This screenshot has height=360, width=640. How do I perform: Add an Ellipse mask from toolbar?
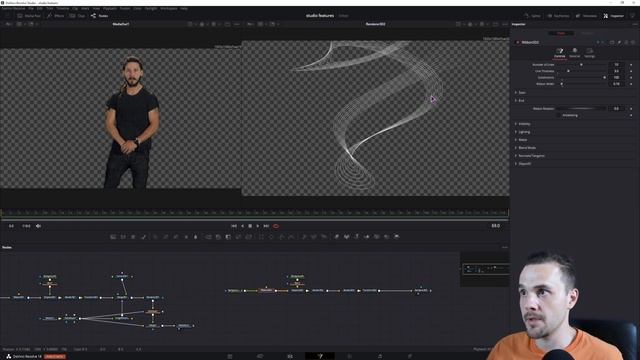[271, 237]
